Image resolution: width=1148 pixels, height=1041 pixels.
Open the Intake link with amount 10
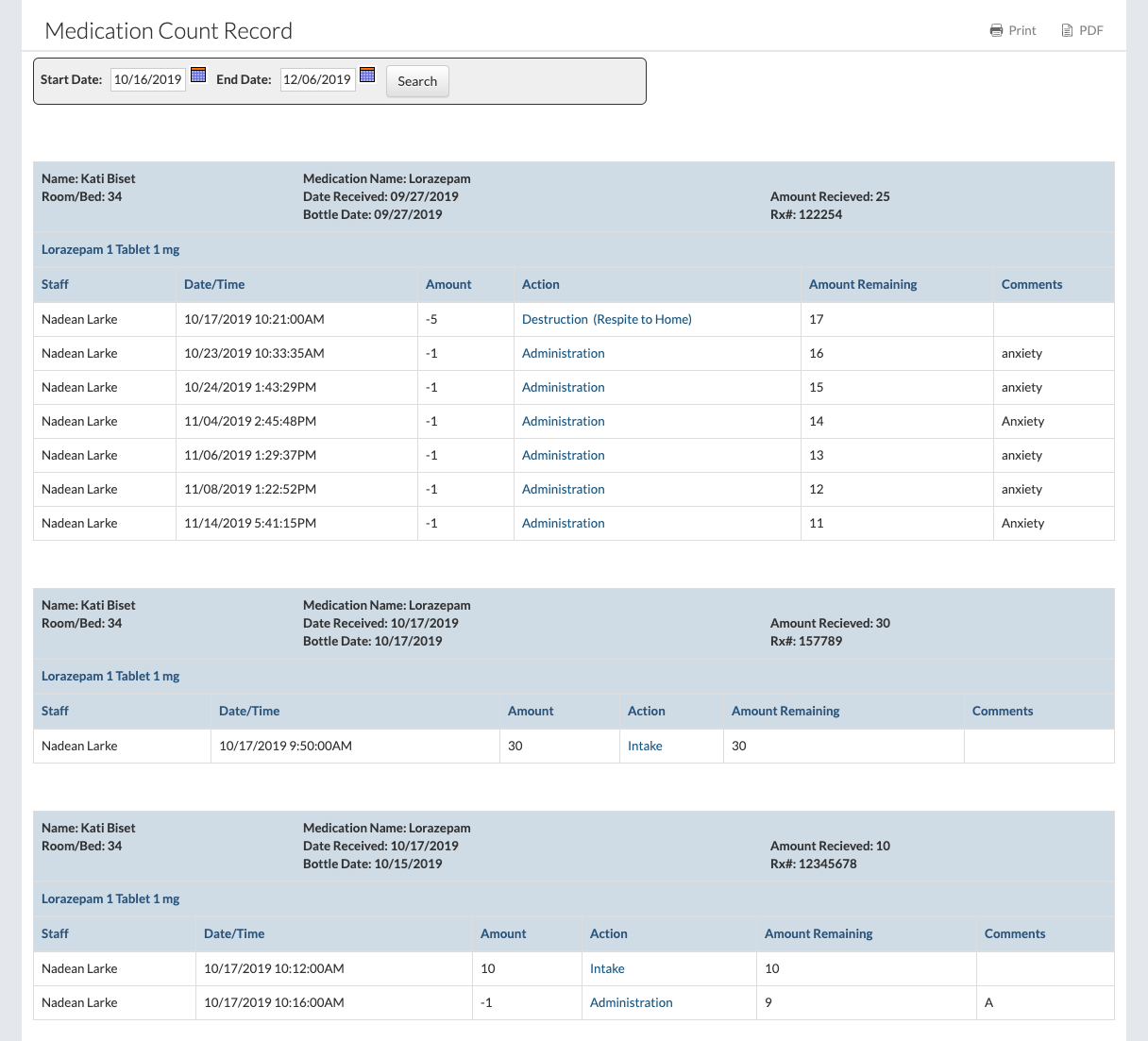607,968
